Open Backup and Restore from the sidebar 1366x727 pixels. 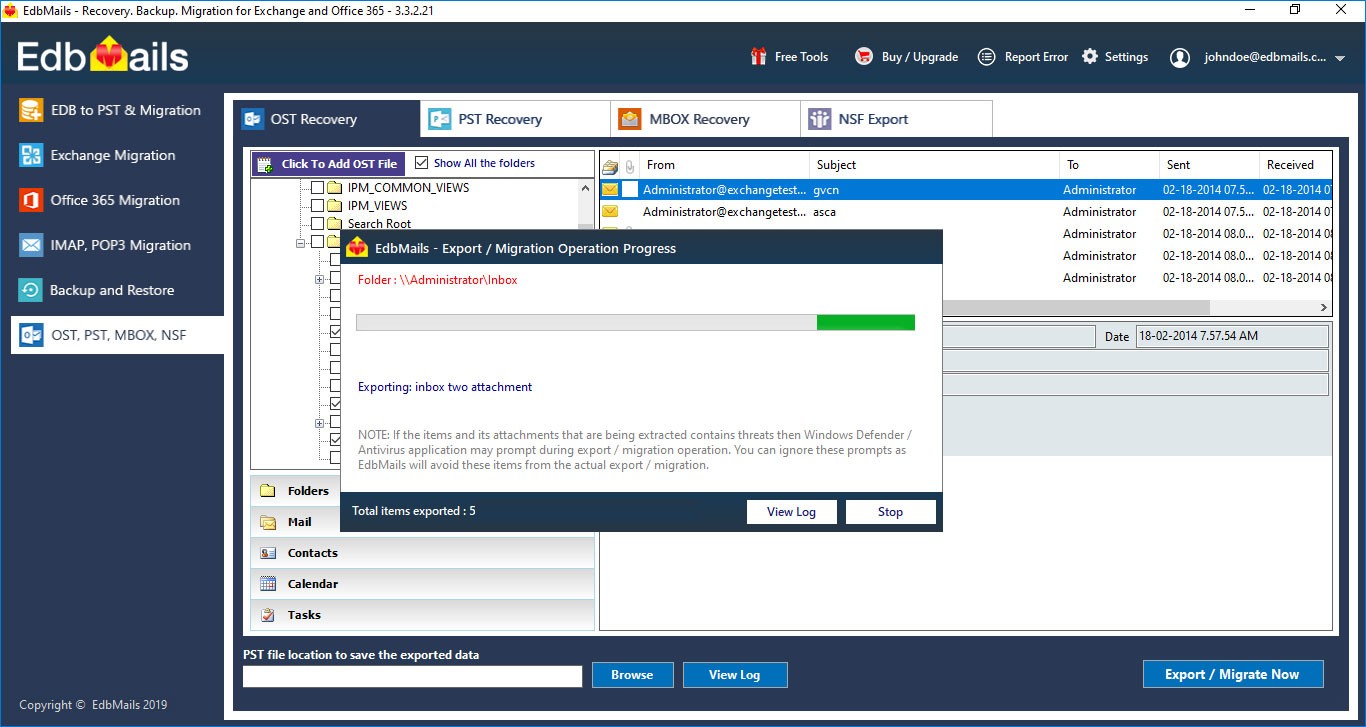coord(29,290)
